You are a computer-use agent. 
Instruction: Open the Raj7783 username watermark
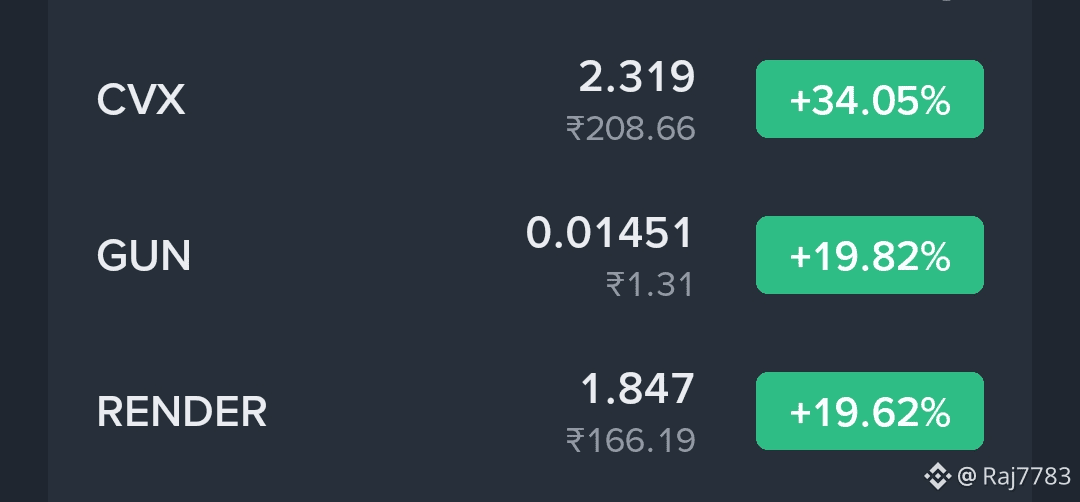tap(1026, 476)
